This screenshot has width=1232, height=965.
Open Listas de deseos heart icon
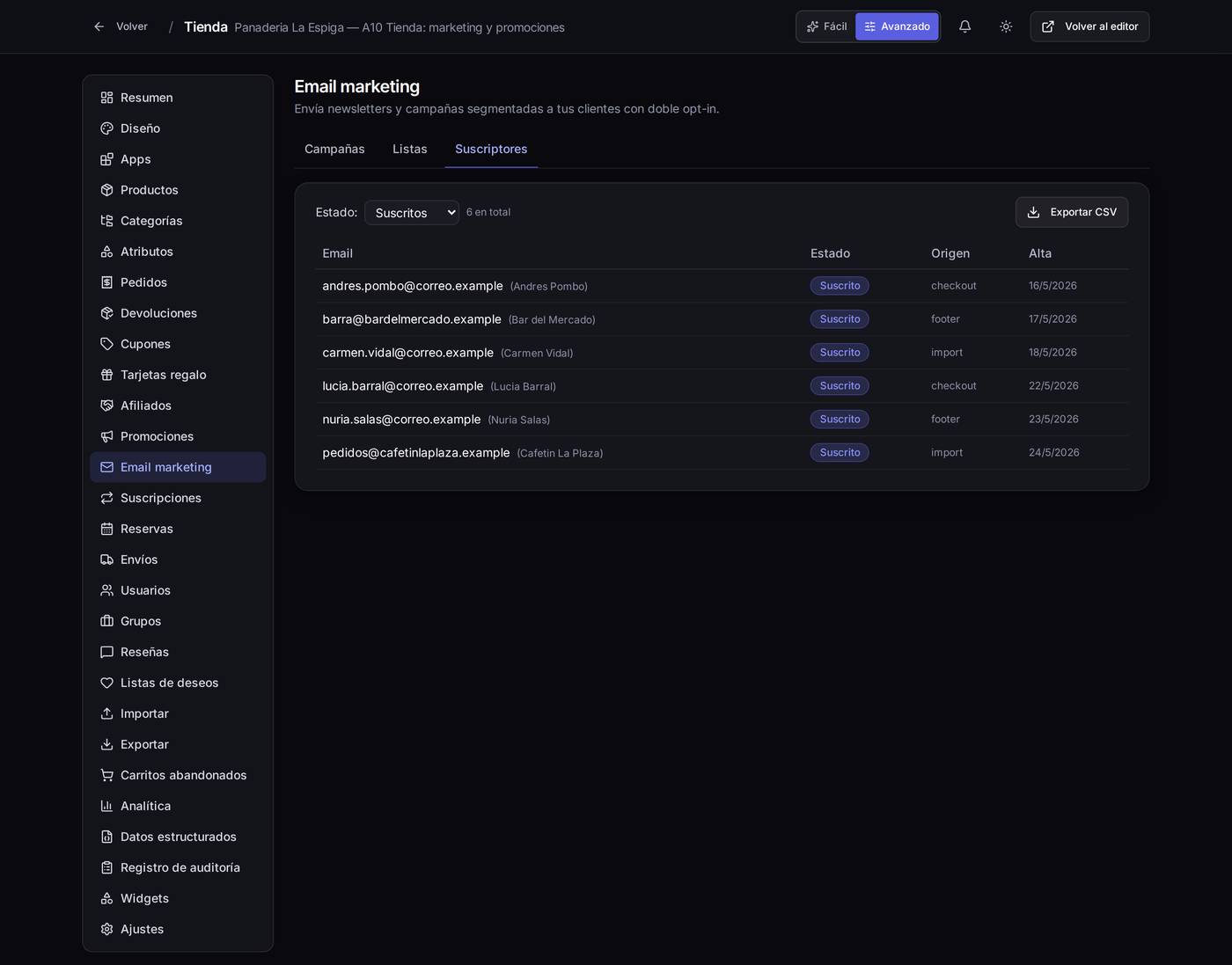pos(106,683)
